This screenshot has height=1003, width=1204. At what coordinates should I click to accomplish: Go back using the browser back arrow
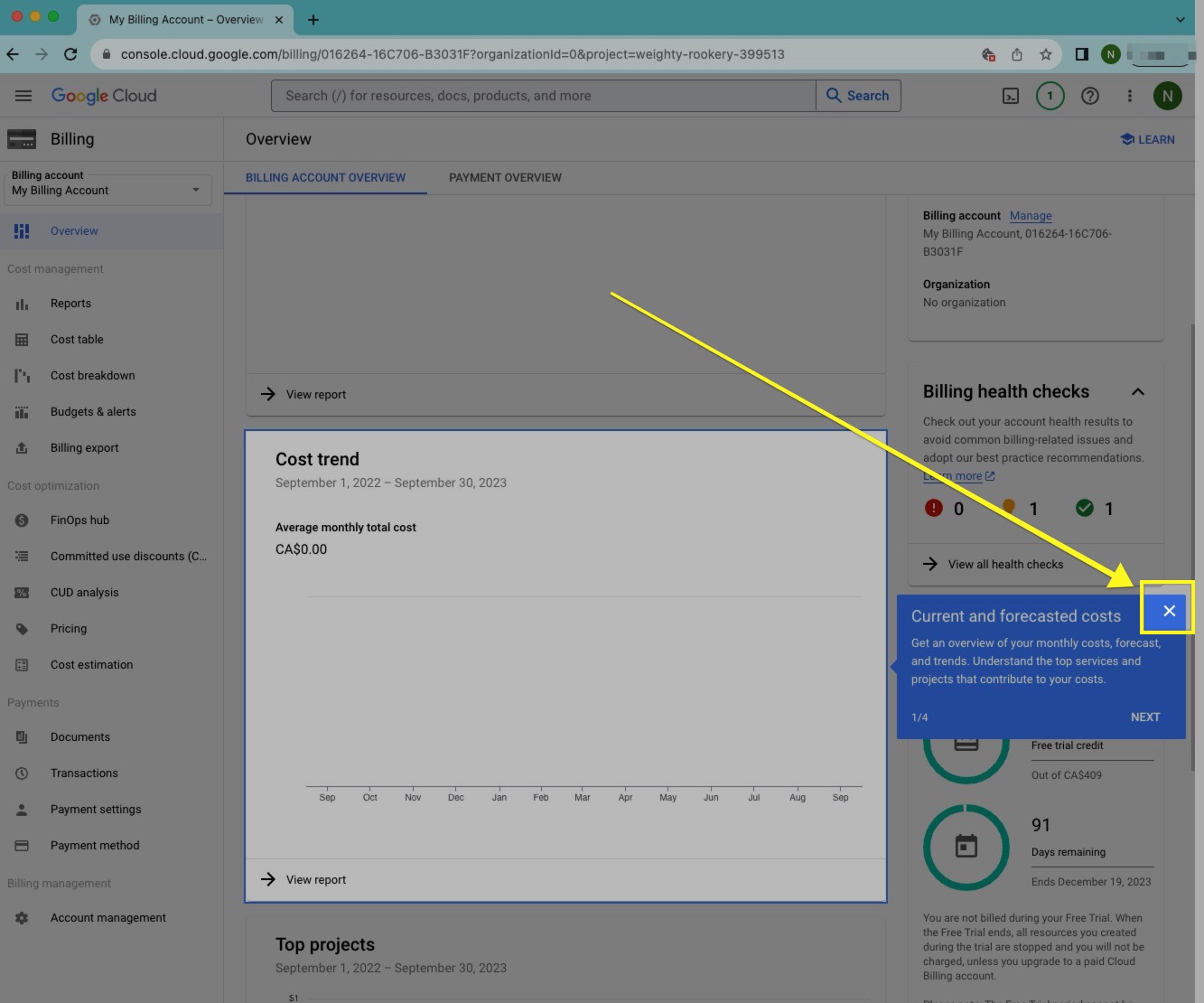click(13, 54)
